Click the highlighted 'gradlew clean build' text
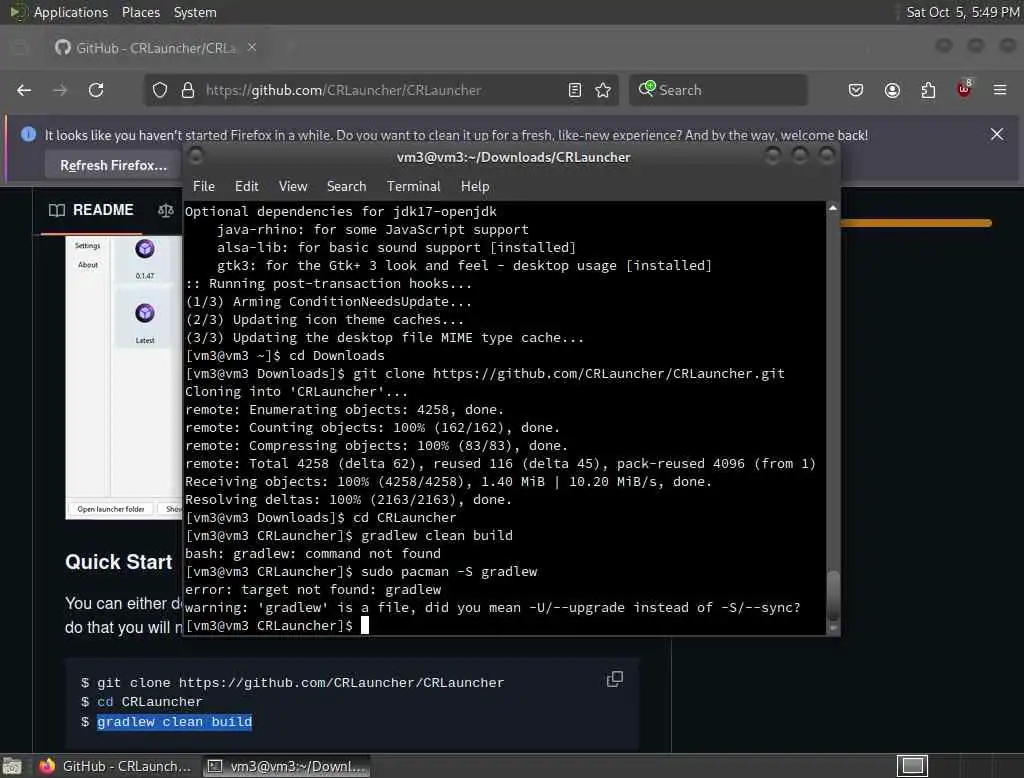 click(174, 721)
